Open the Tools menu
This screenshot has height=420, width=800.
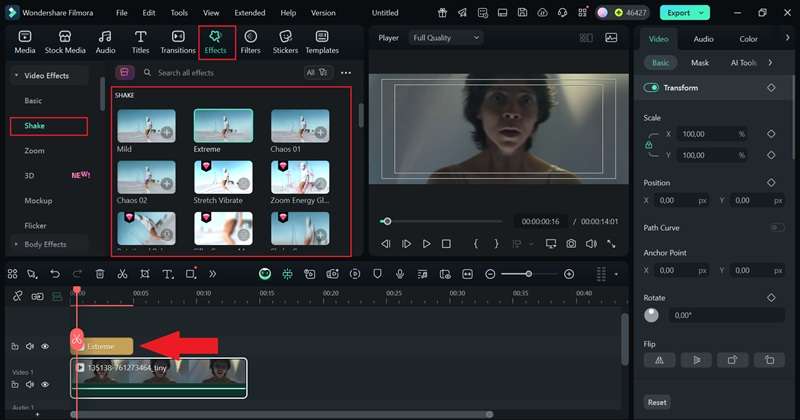(x=179, y=13)
